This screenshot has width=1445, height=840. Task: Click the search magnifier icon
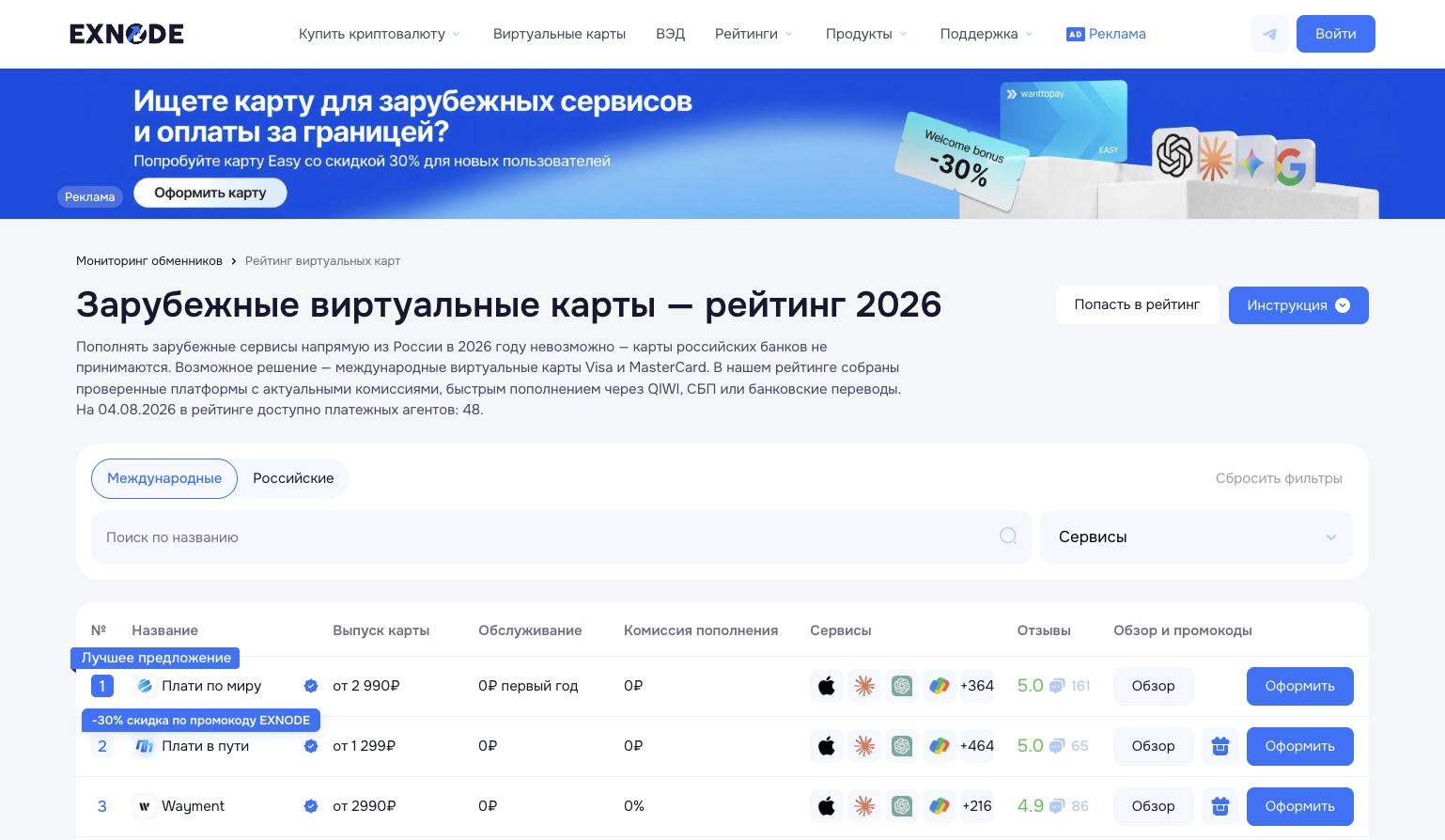(x=1008, y=536)
